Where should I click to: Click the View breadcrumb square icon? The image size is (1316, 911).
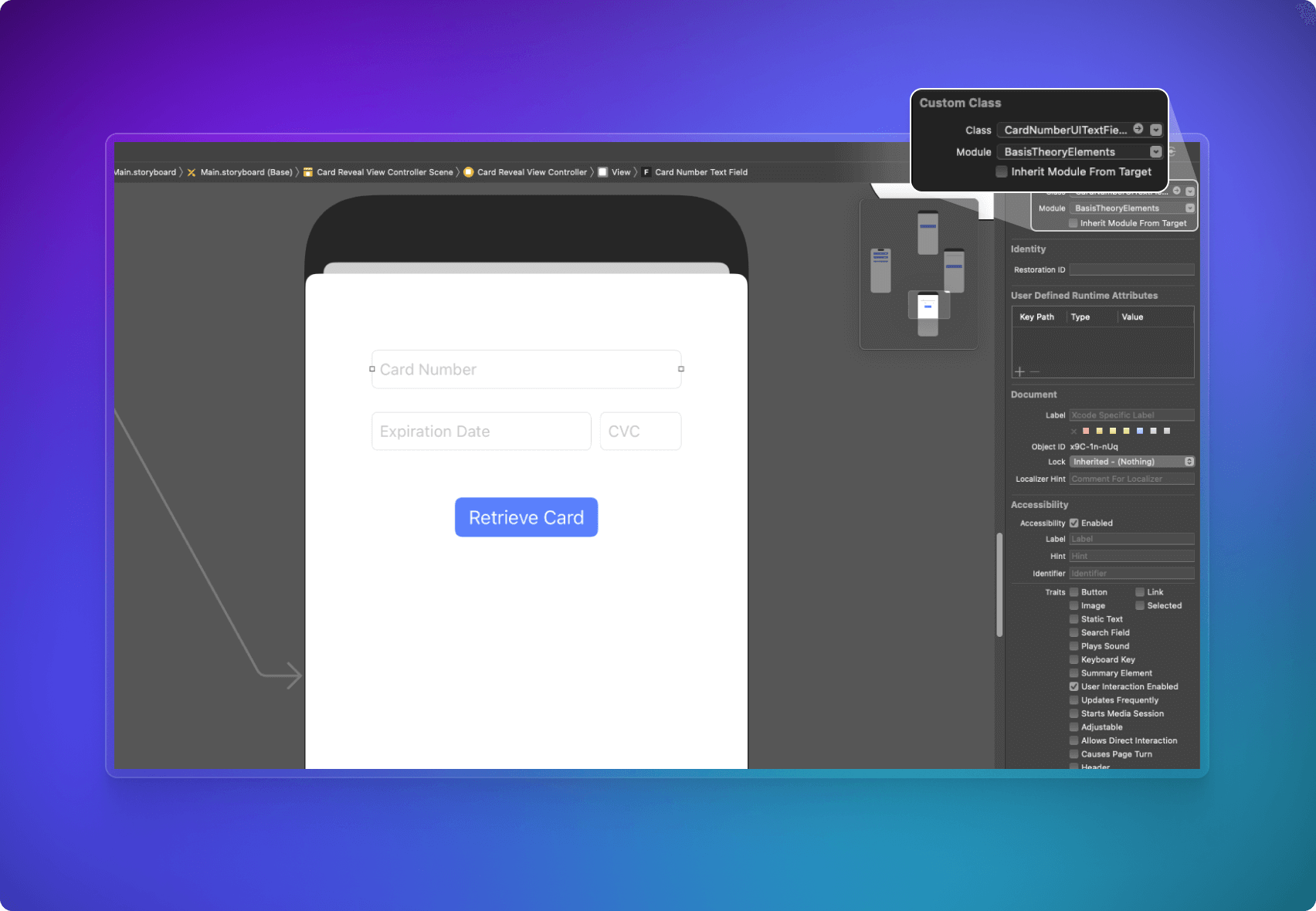602,172
